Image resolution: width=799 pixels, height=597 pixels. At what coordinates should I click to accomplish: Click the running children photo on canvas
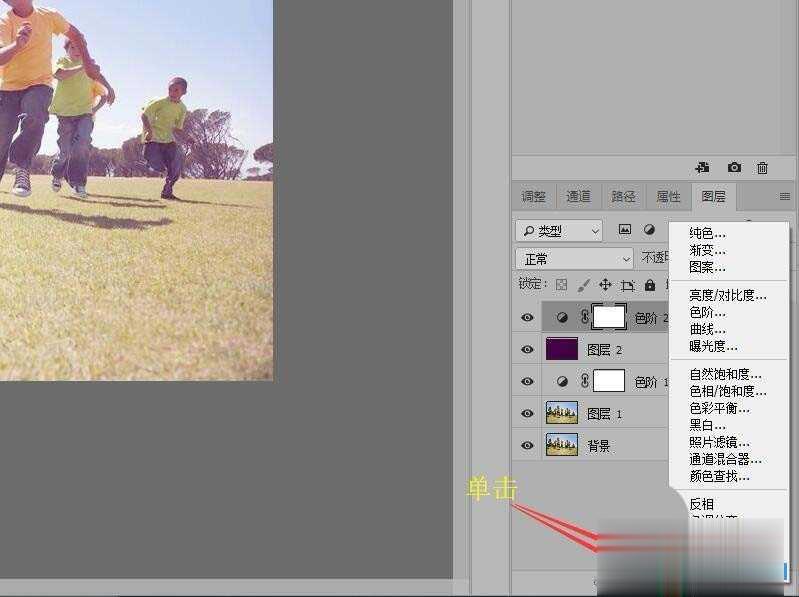(136, 190)
